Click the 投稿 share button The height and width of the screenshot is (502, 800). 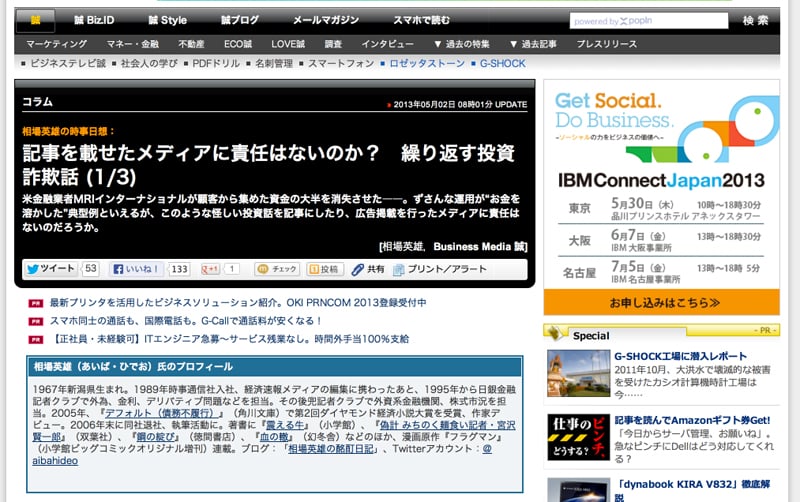click(323, 269)
